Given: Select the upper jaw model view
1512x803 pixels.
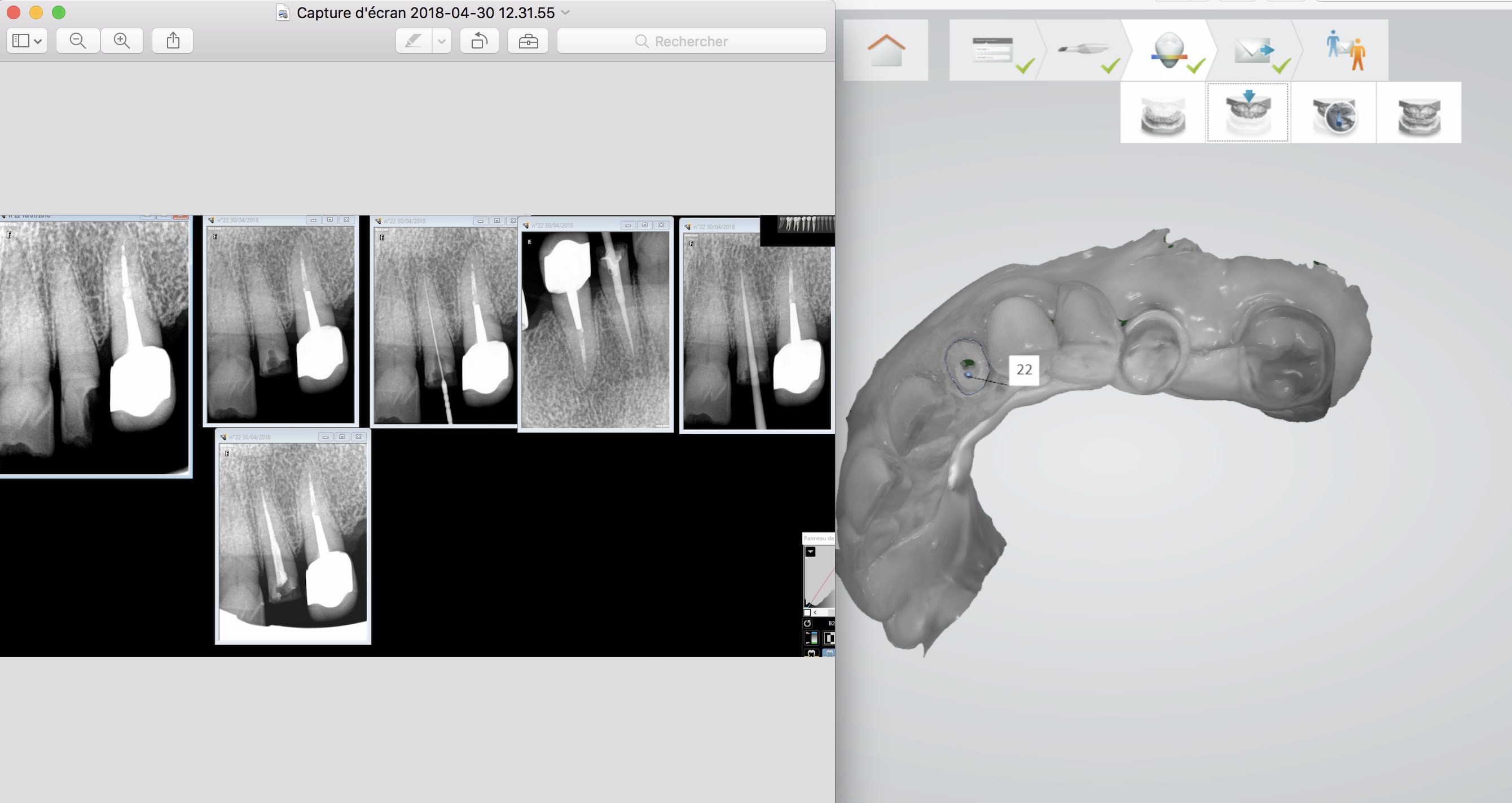Looking at the screenshot, I should (x=1248, y=113).
